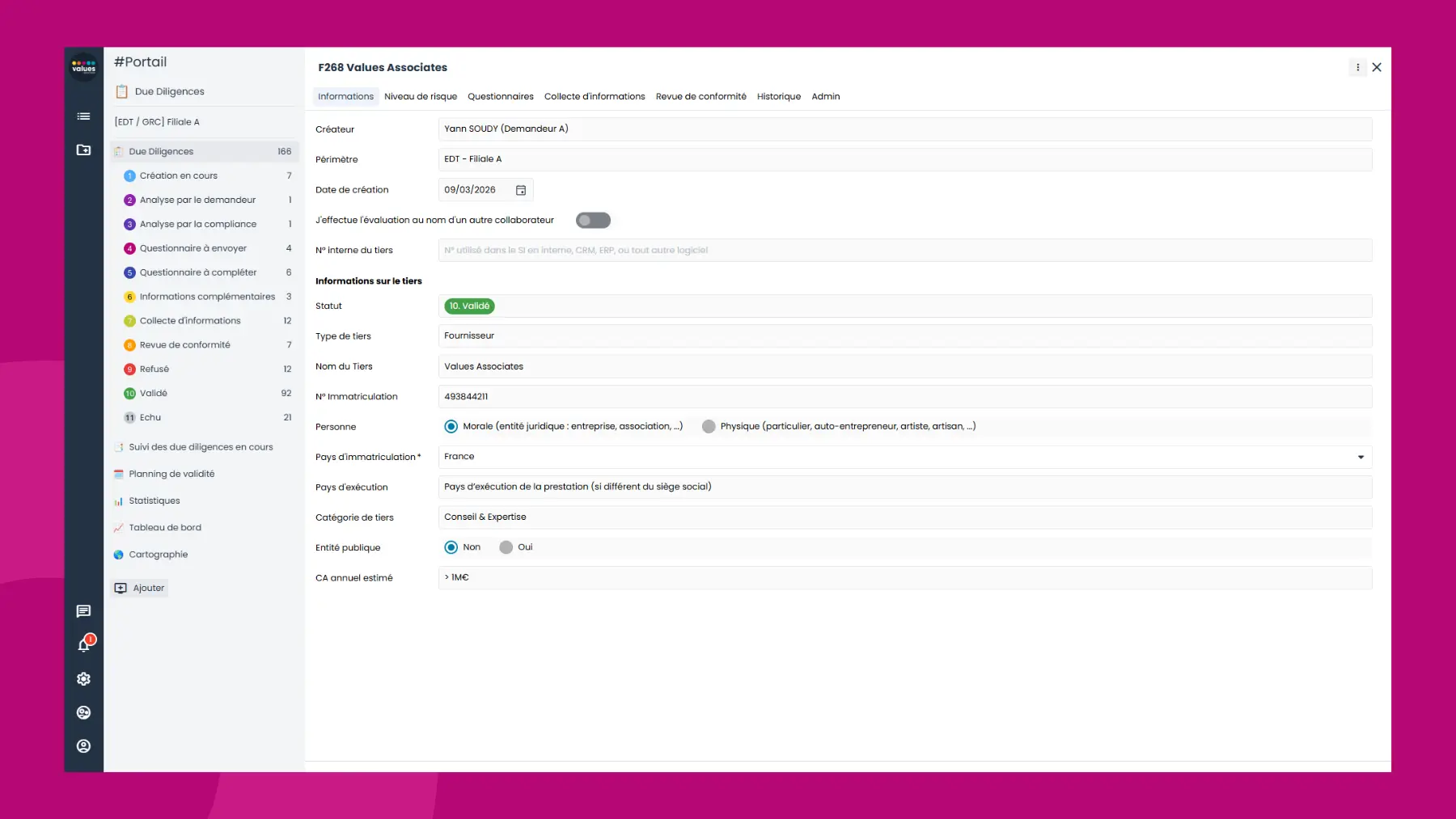
Task: Click the user account icon at sidebar bottom
Action: pos(83,746)
